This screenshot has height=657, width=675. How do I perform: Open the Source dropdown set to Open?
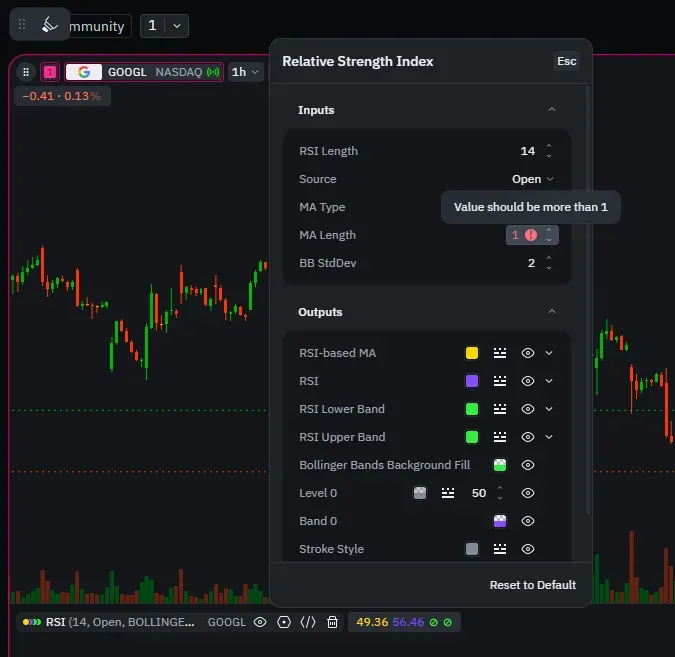[x=532, y=179]
